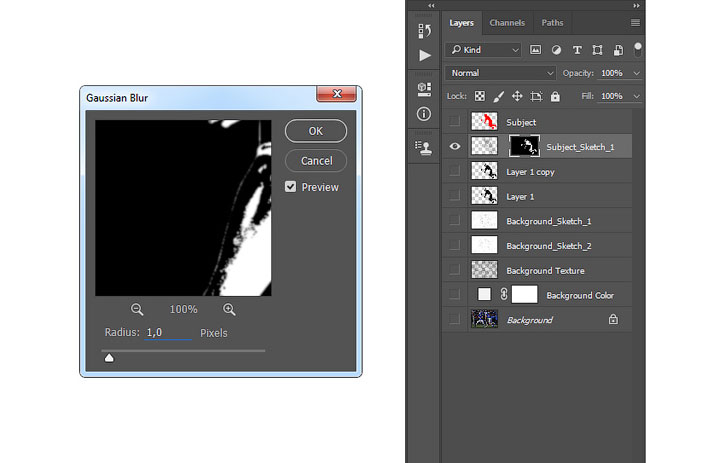Image resolution: width=725 pixels, height=463 pixels.
Task: Collapse the Layers panel with right double arrows
Action: [636, 6]
